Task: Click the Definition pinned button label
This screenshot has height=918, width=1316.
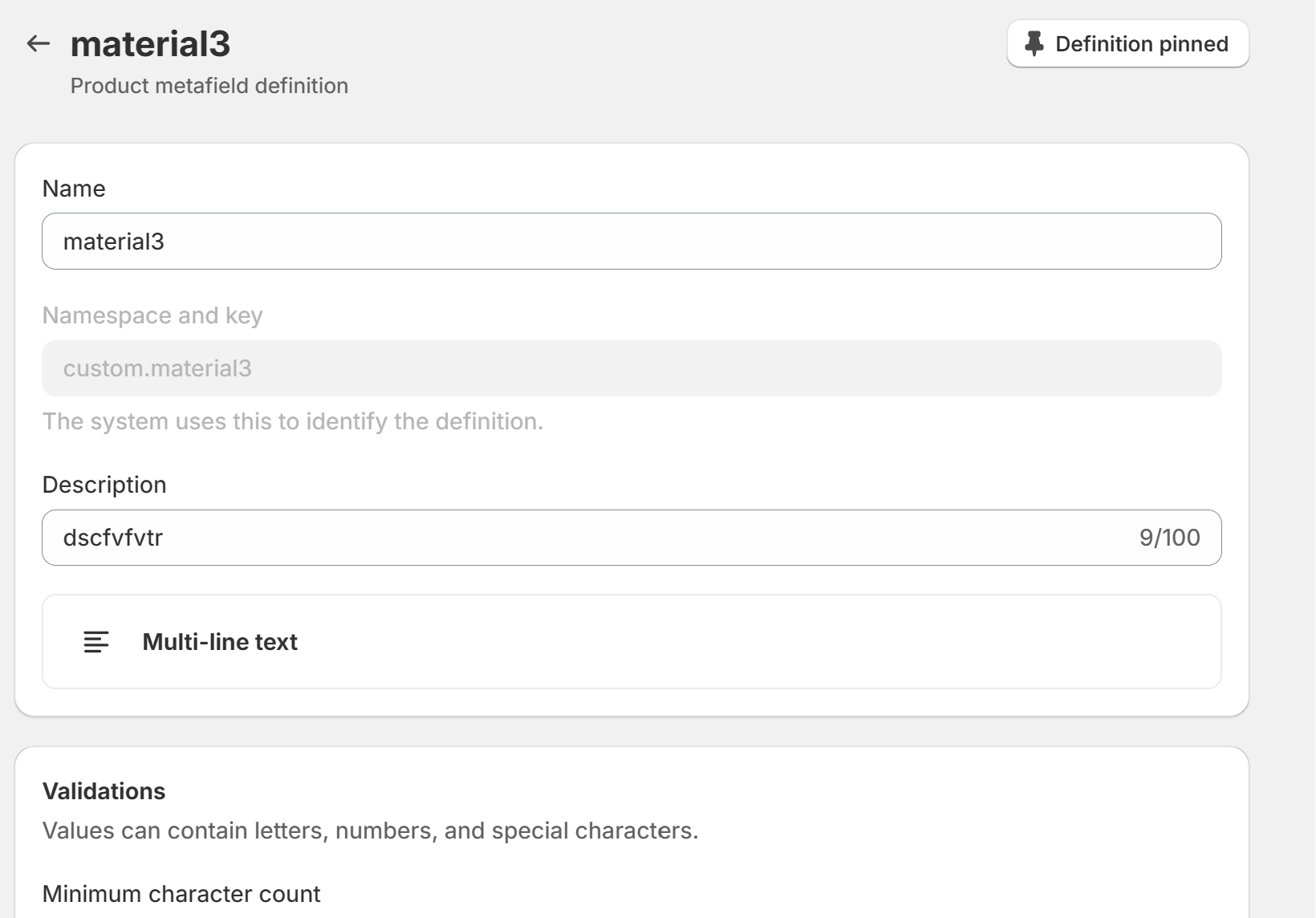Action: pyautogui.click(x=1141, y=44)
